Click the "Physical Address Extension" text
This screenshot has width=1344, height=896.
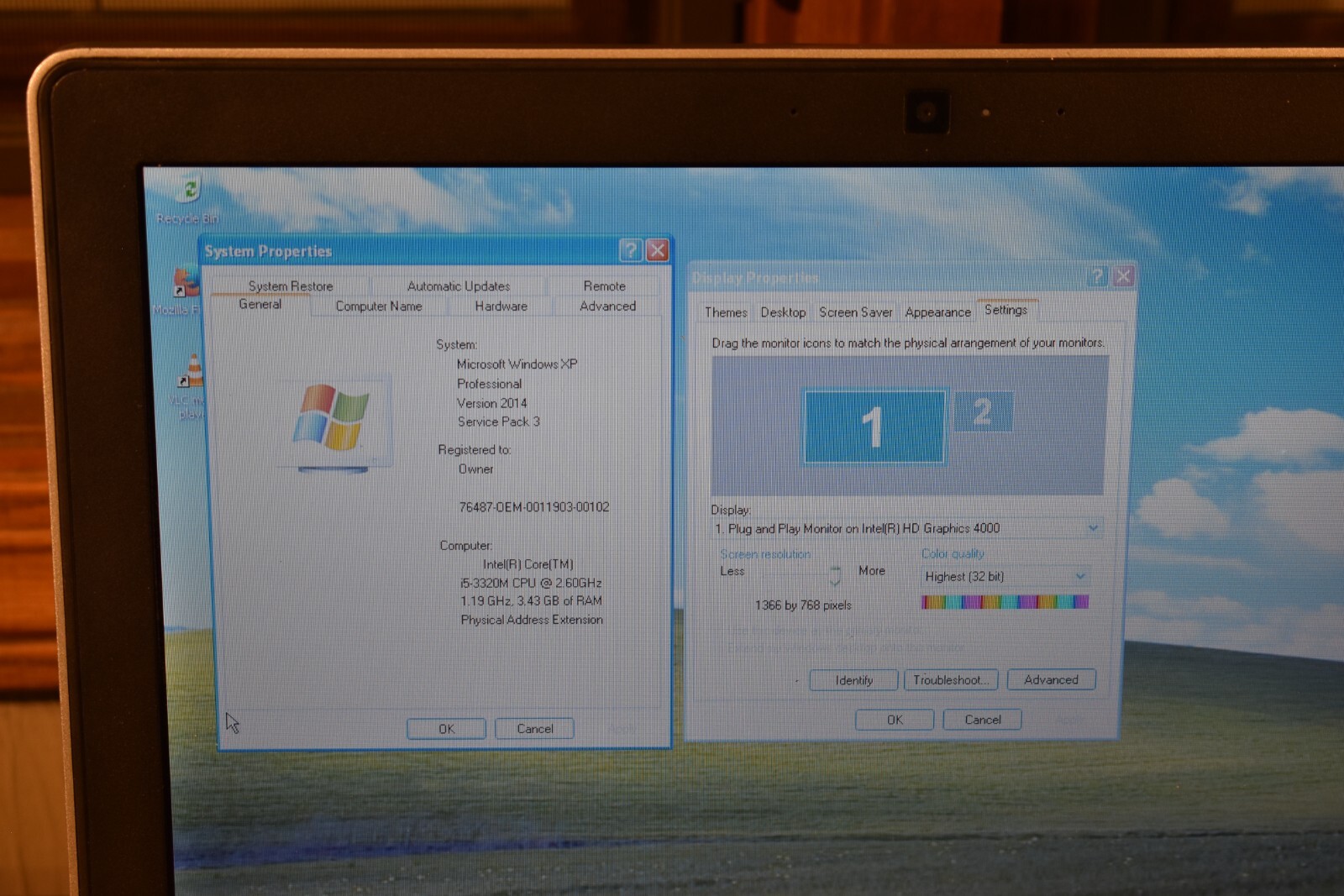click(x=532, y=619)
